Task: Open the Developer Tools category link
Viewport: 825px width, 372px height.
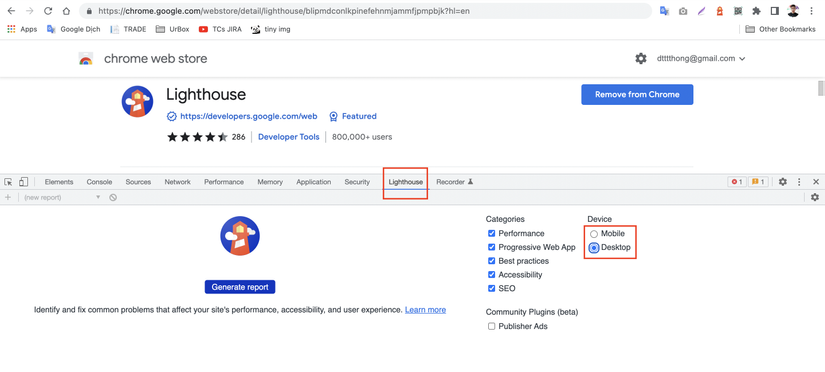Action: click(x=288, y=137)
